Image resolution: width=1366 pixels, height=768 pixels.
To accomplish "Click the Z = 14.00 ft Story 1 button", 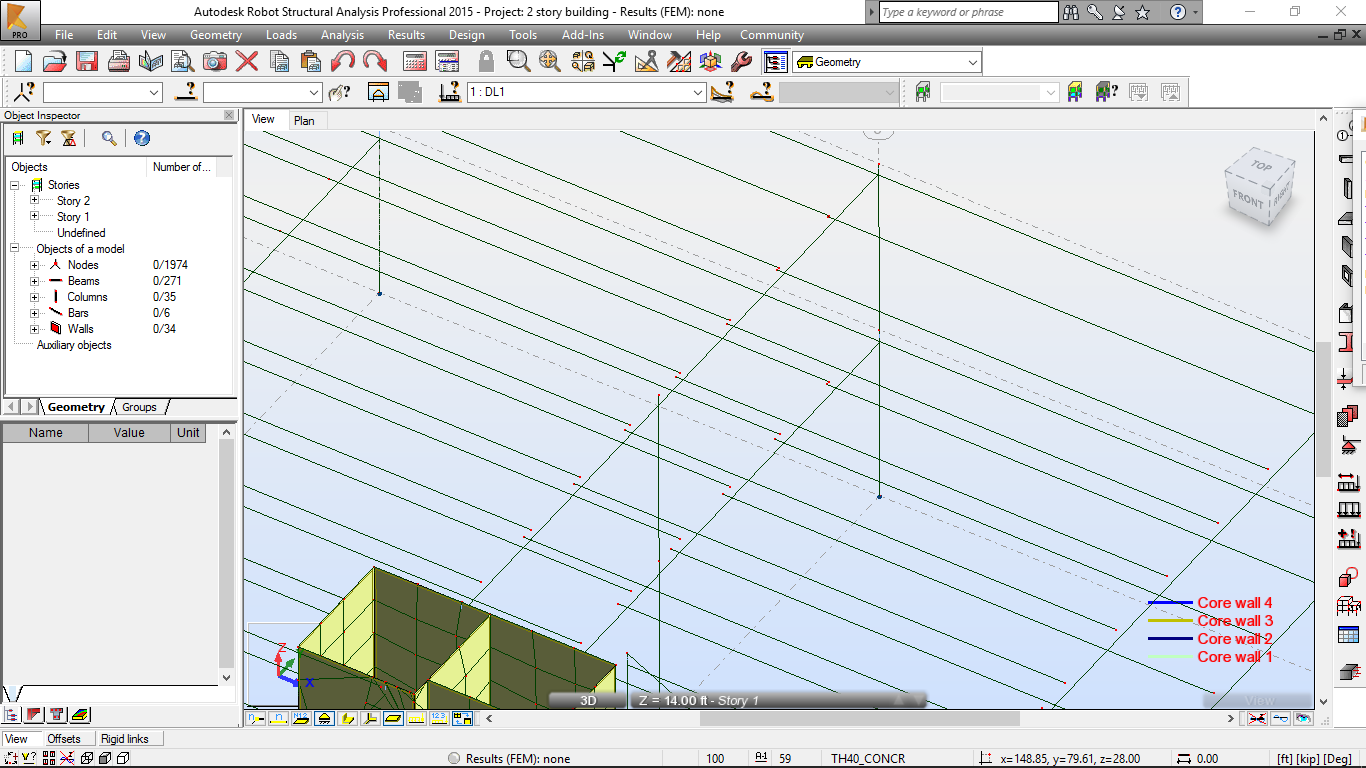I will click(700, 700).
